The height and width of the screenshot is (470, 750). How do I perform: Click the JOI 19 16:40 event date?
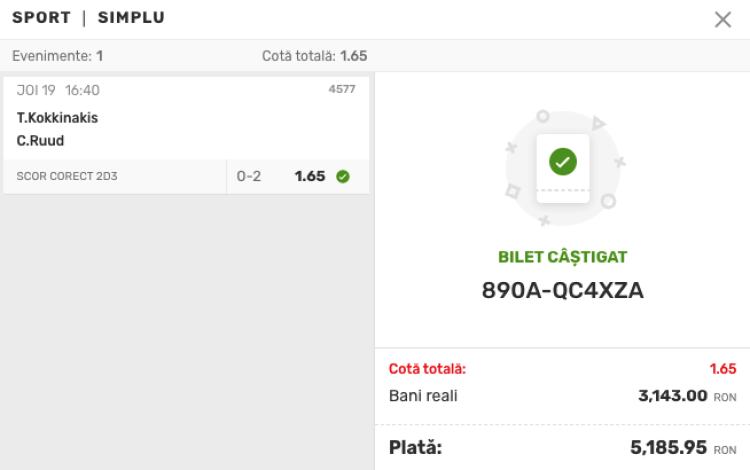pos(58,90)
